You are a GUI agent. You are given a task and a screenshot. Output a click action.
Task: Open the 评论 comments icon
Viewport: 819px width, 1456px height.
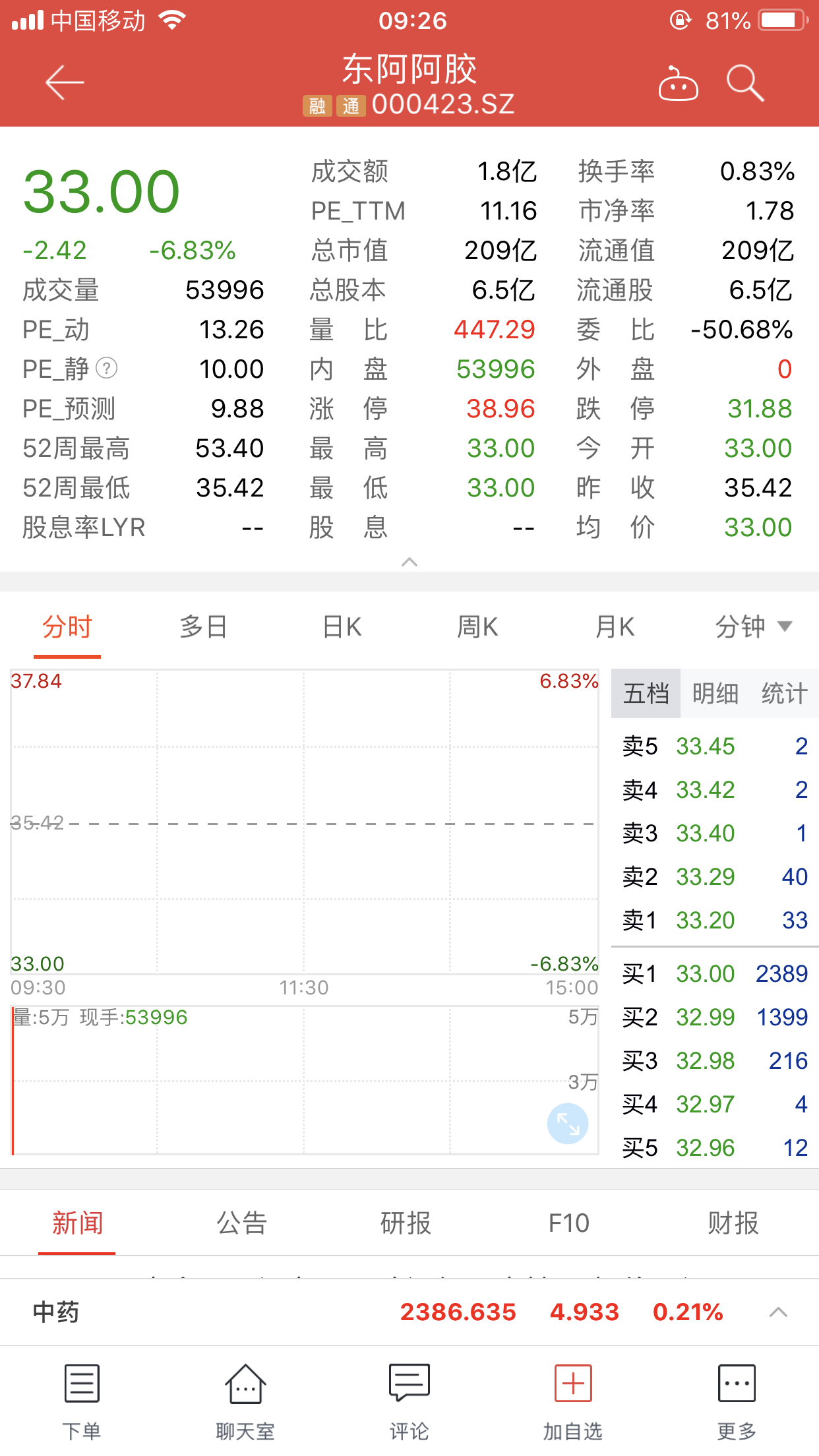pyautogui.click(x=409, y=1401)
